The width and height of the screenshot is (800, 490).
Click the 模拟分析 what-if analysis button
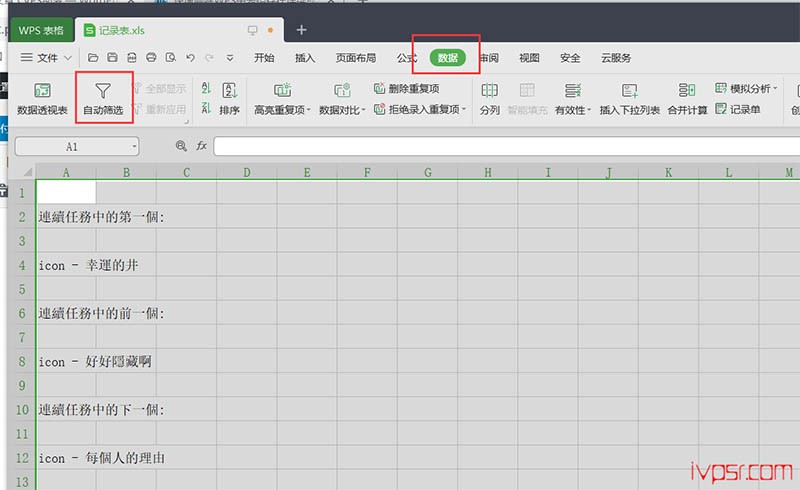point(746,88)
